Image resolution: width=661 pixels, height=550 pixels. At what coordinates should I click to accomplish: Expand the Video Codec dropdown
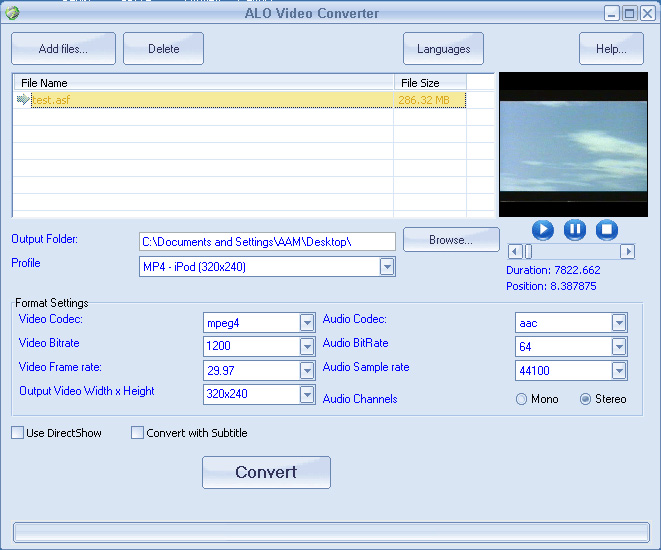click(x=307, y=323)
